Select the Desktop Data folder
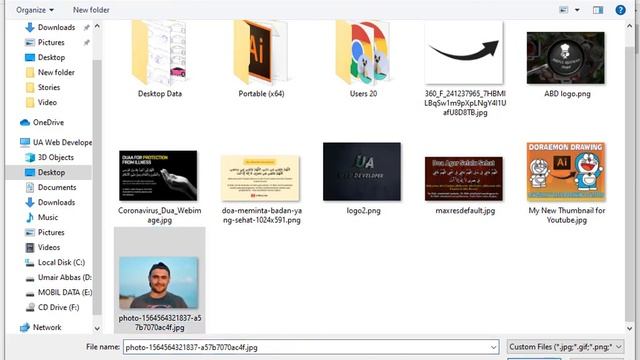The height and width of the screenshot is (360, 640). point(160,59)
